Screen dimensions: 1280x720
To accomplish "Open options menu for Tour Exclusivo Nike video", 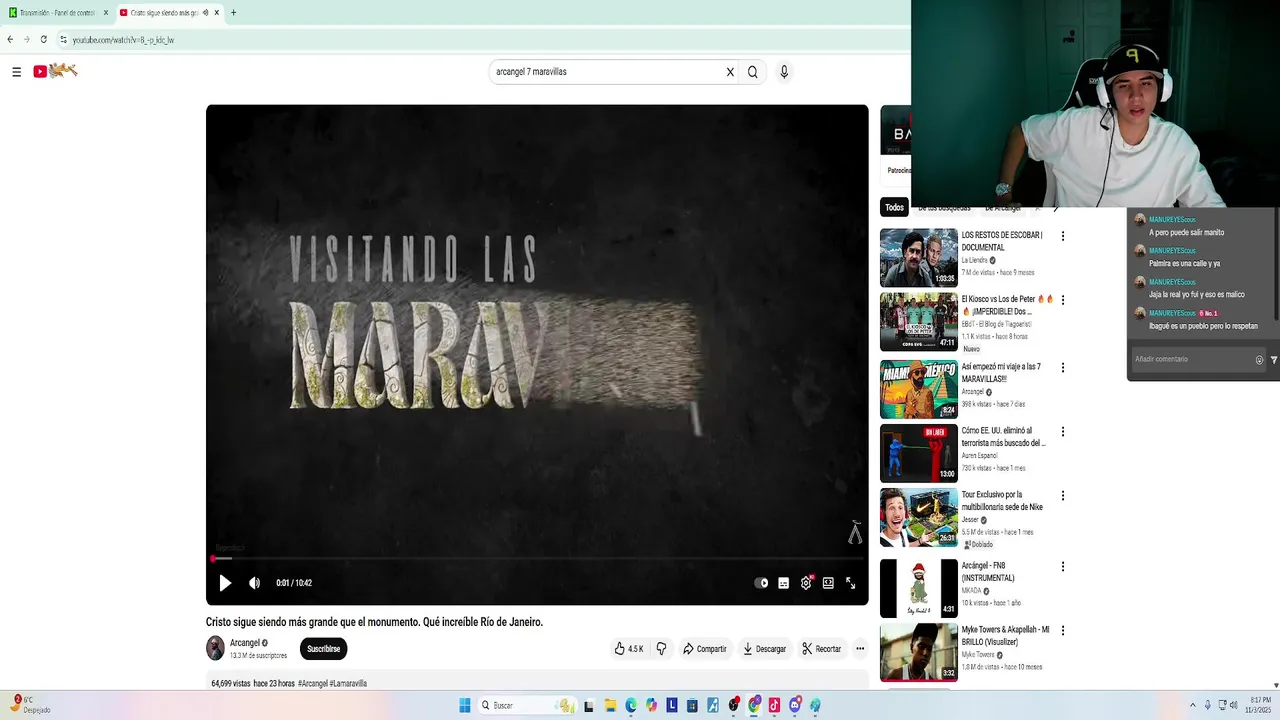I will pos(1063,496).
